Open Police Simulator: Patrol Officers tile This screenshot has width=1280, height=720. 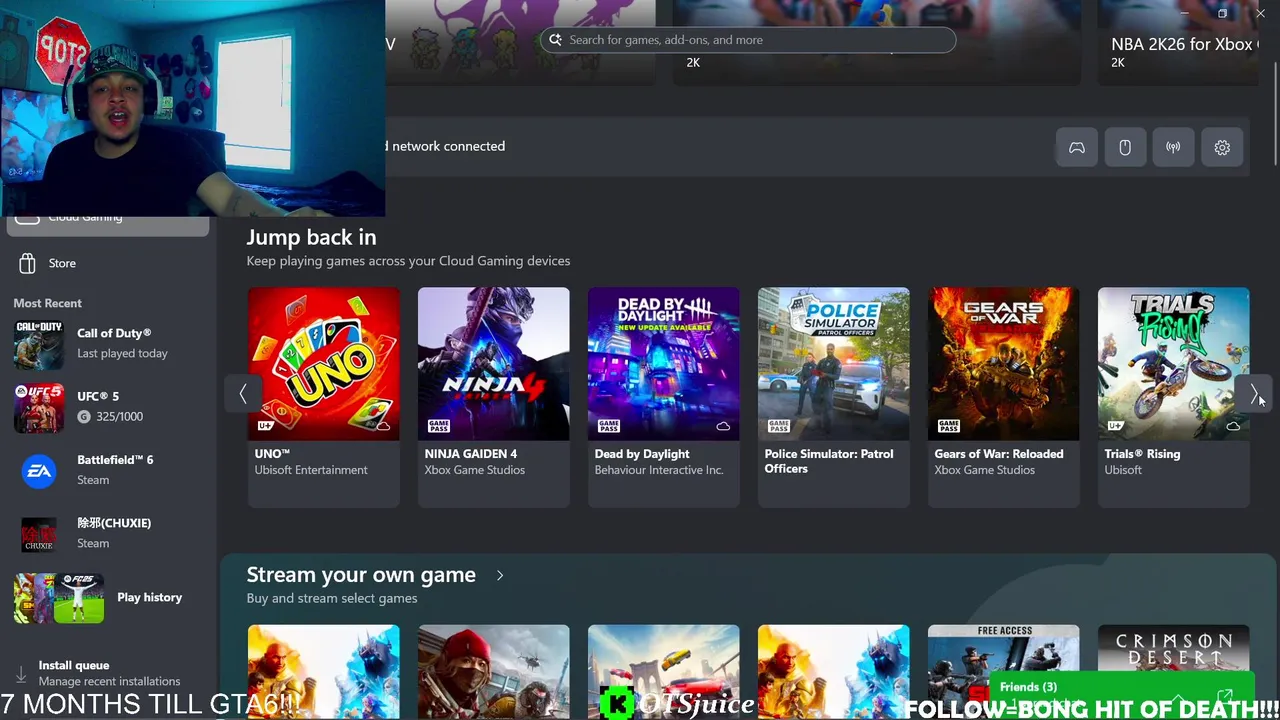[833, 397]
